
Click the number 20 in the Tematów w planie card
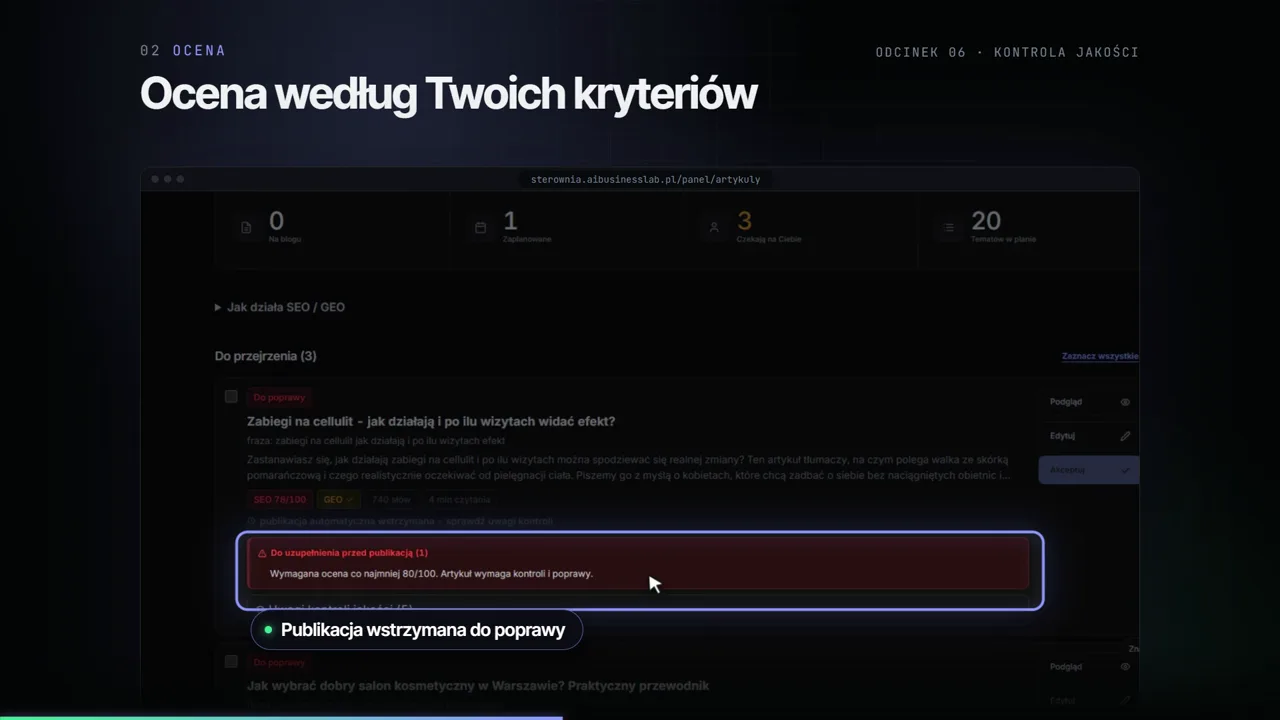pos(986,221)
